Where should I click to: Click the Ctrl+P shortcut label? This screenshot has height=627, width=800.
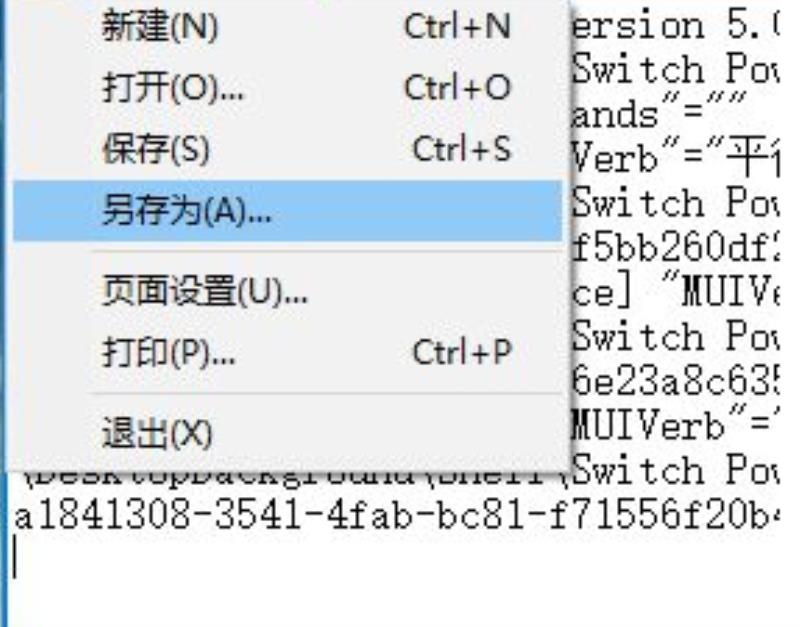pos(462,352)
